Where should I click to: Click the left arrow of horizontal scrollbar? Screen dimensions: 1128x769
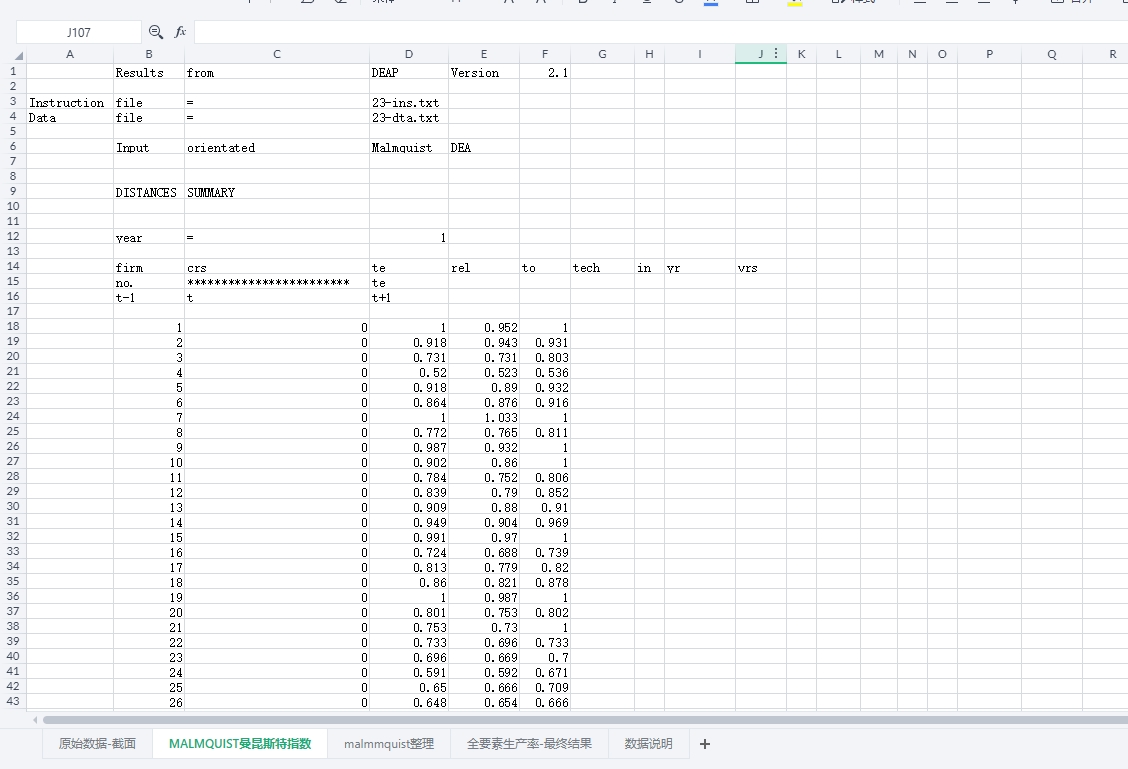tap(35, 719)
